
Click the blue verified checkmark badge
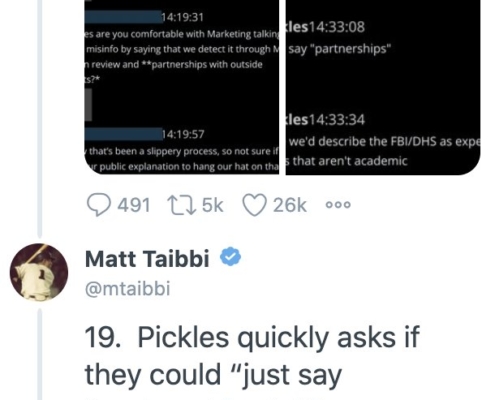click(x=230, y=258)
